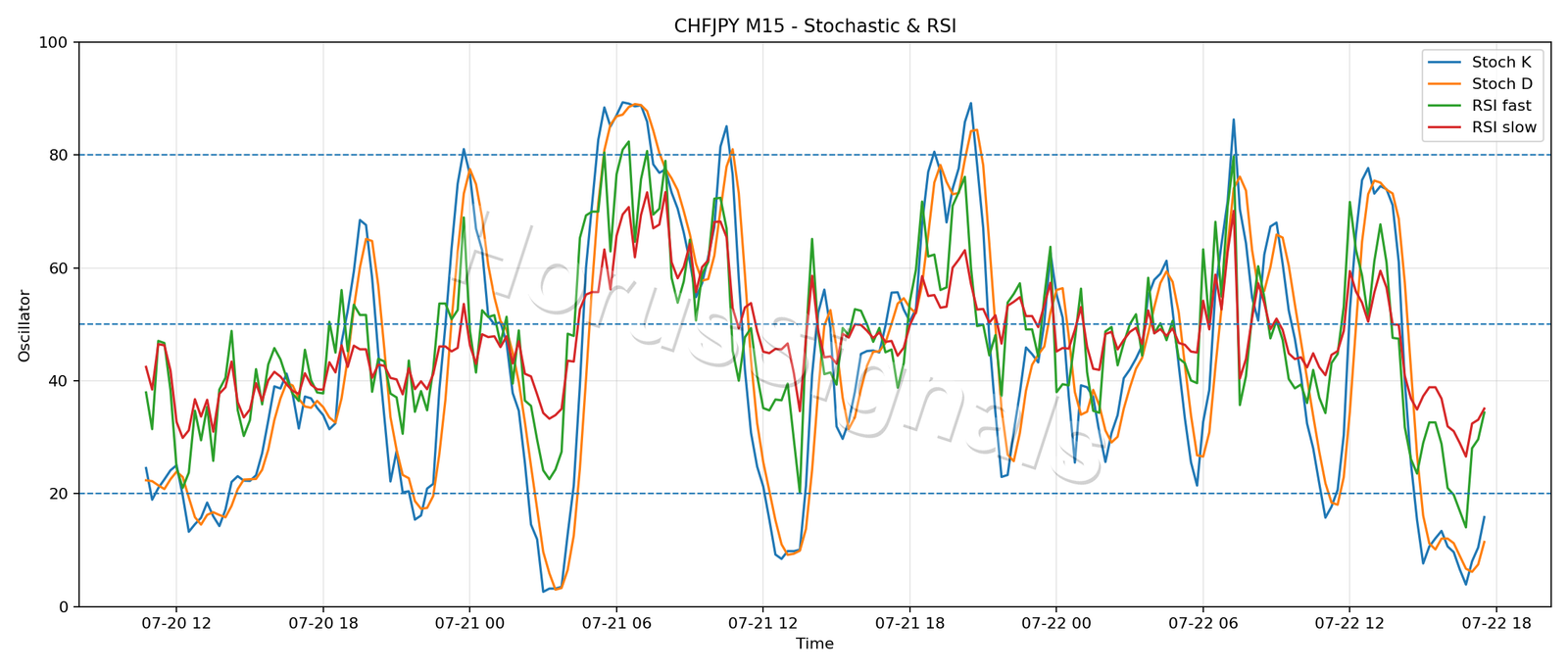The width and height of the screenshot is (1568, 672).
Task: Click the Time x-axis label
Action: (814, 644)
